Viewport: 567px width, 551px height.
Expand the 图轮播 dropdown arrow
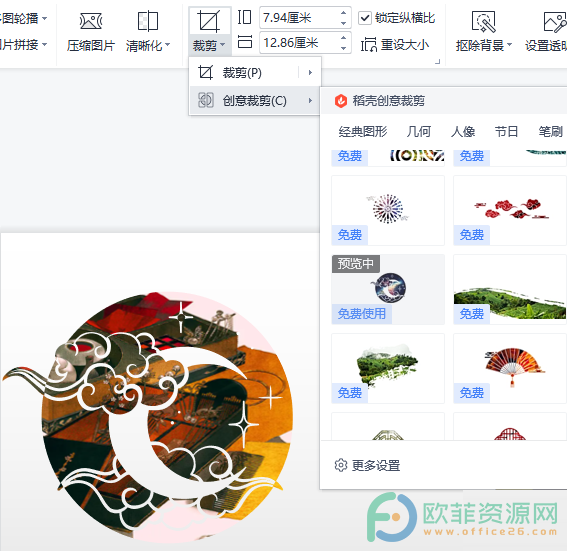44,18
